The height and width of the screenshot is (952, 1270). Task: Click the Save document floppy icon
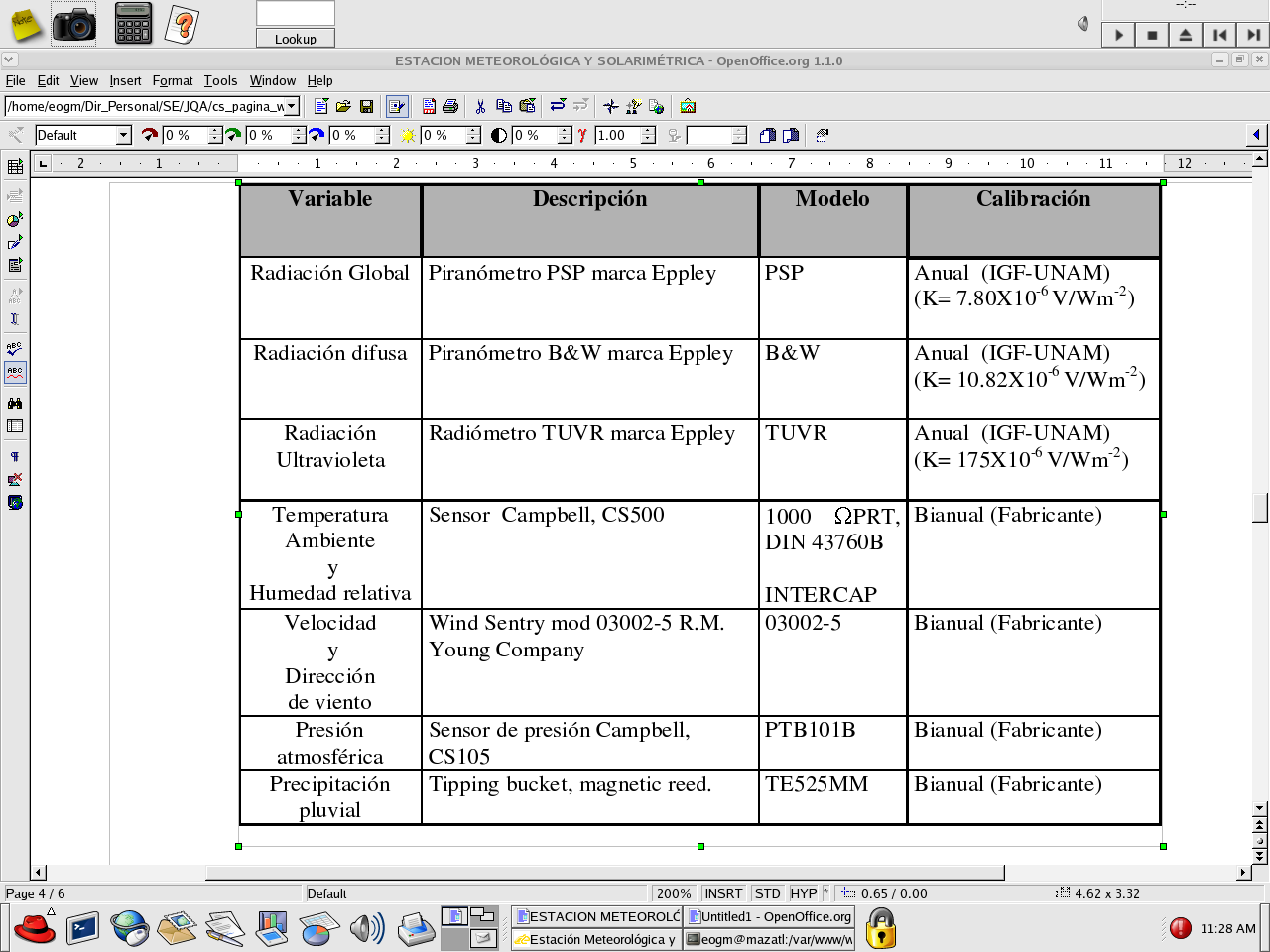(366, 106)
